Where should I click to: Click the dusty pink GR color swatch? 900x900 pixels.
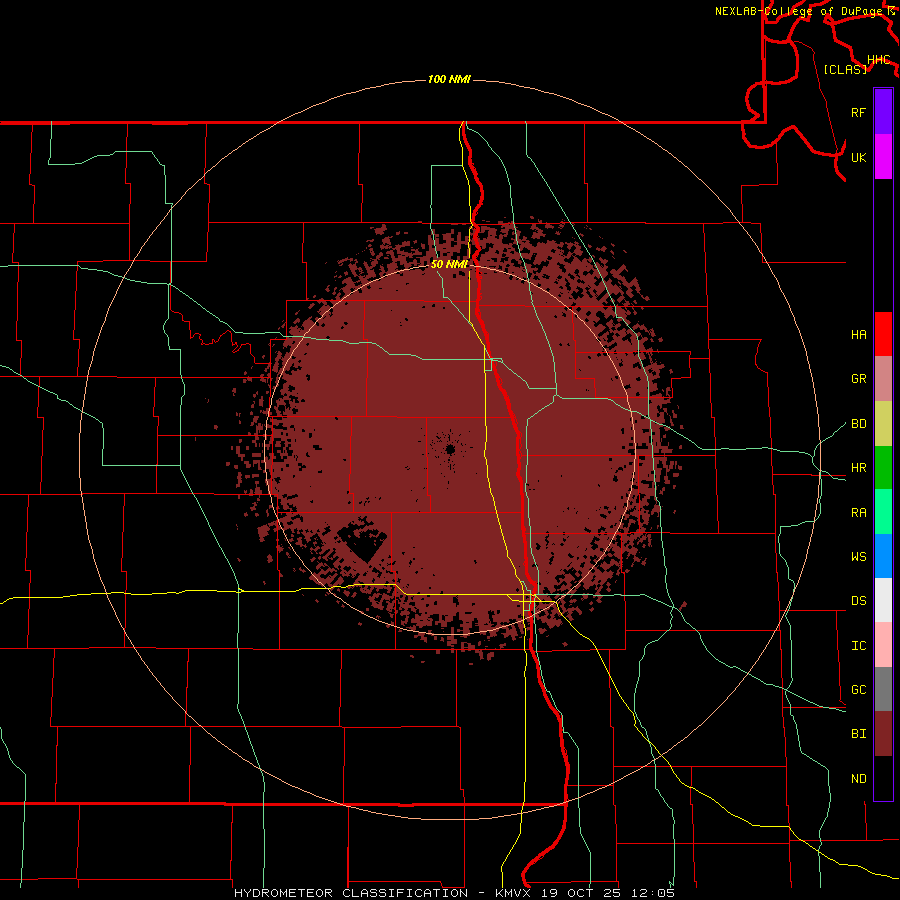[x=883, y=379]
